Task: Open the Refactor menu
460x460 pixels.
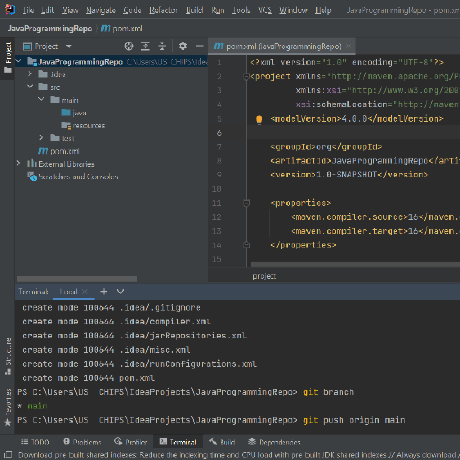Action: click(163, 10)
